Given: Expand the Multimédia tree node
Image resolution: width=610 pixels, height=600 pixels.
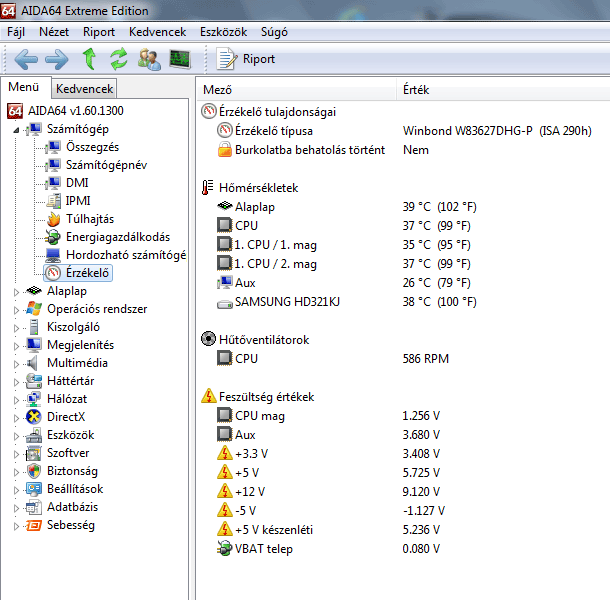Looking at the screenshot, I should pos(16,364).
